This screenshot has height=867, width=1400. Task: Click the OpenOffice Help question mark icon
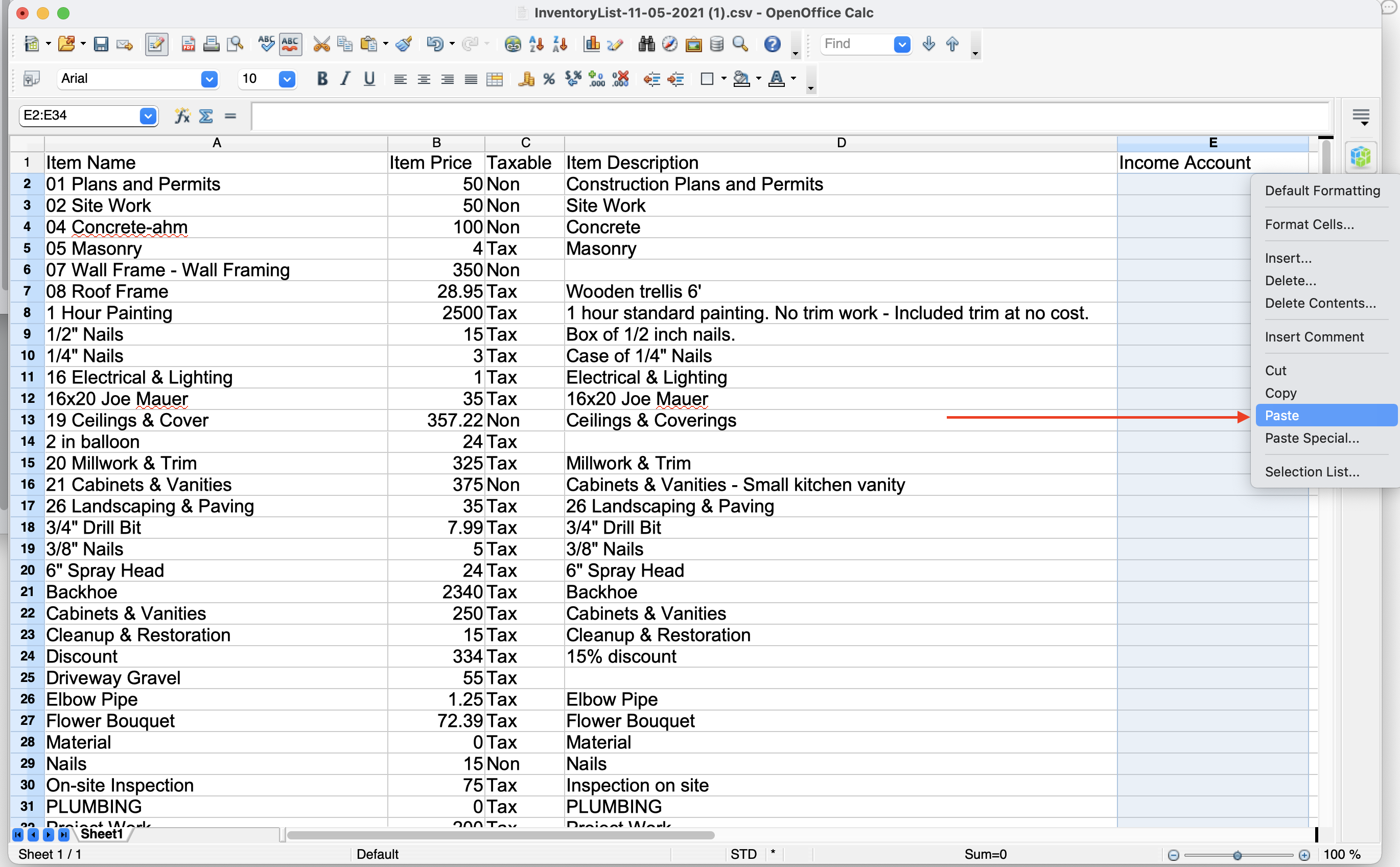773,44
